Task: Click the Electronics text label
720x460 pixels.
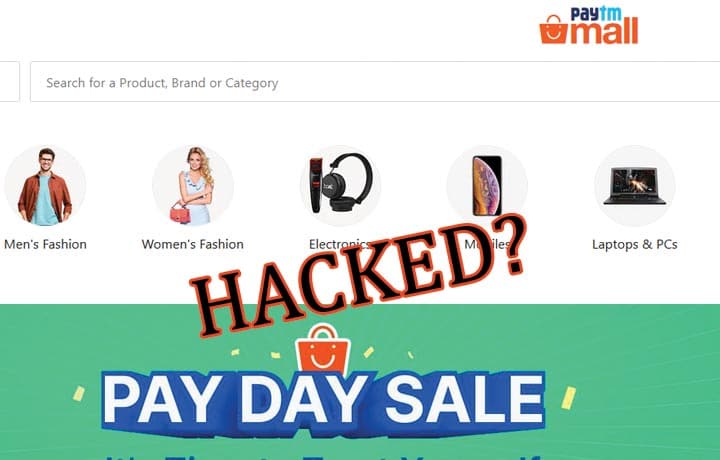Action: pyautogui.click(x=340, y=244)
